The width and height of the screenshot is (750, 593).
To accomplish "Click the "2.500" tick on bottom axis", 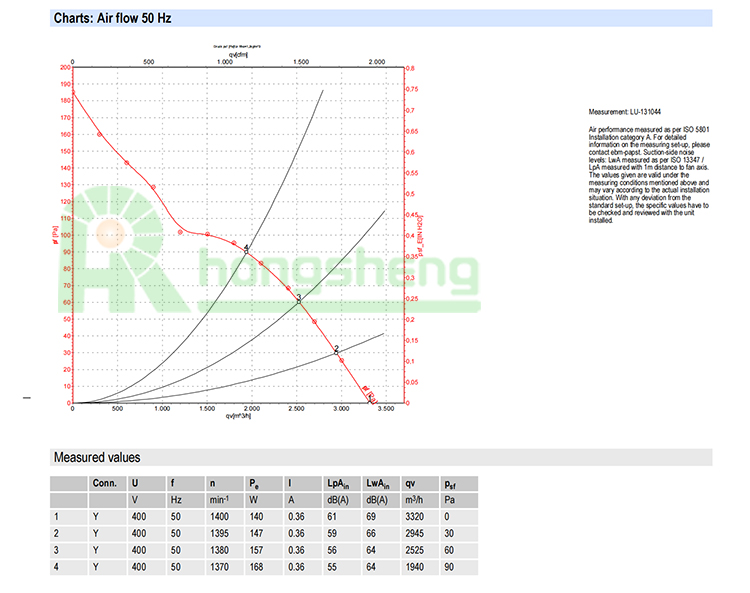I will coord(296,409).
